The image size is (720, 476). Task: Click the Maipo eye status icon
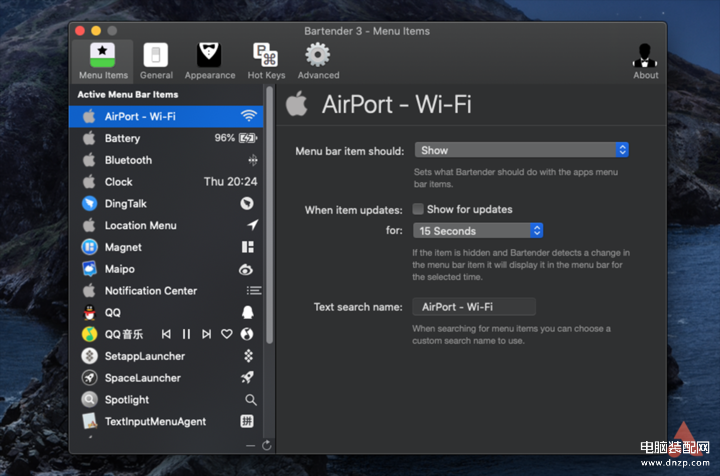[x=246, y=269]
